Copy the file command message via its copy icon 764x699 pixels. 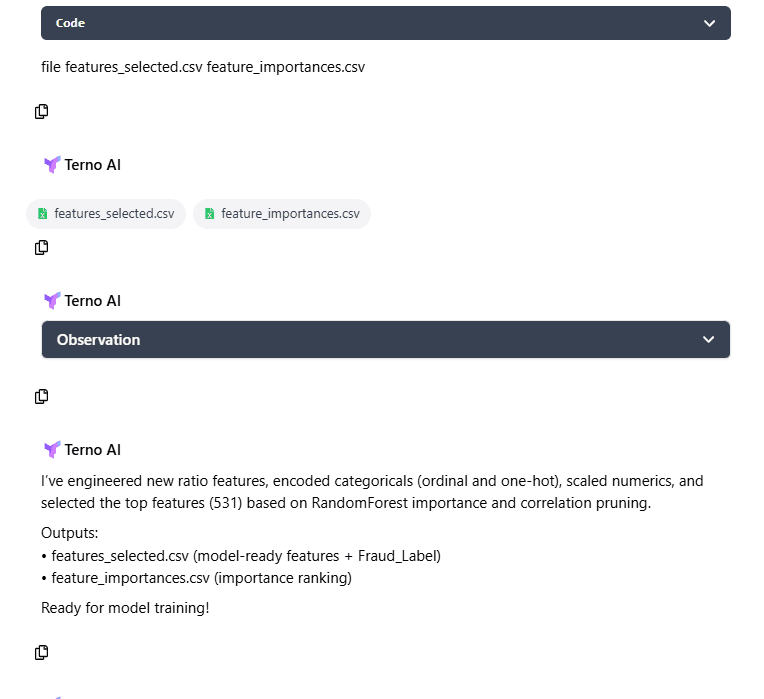42,111
